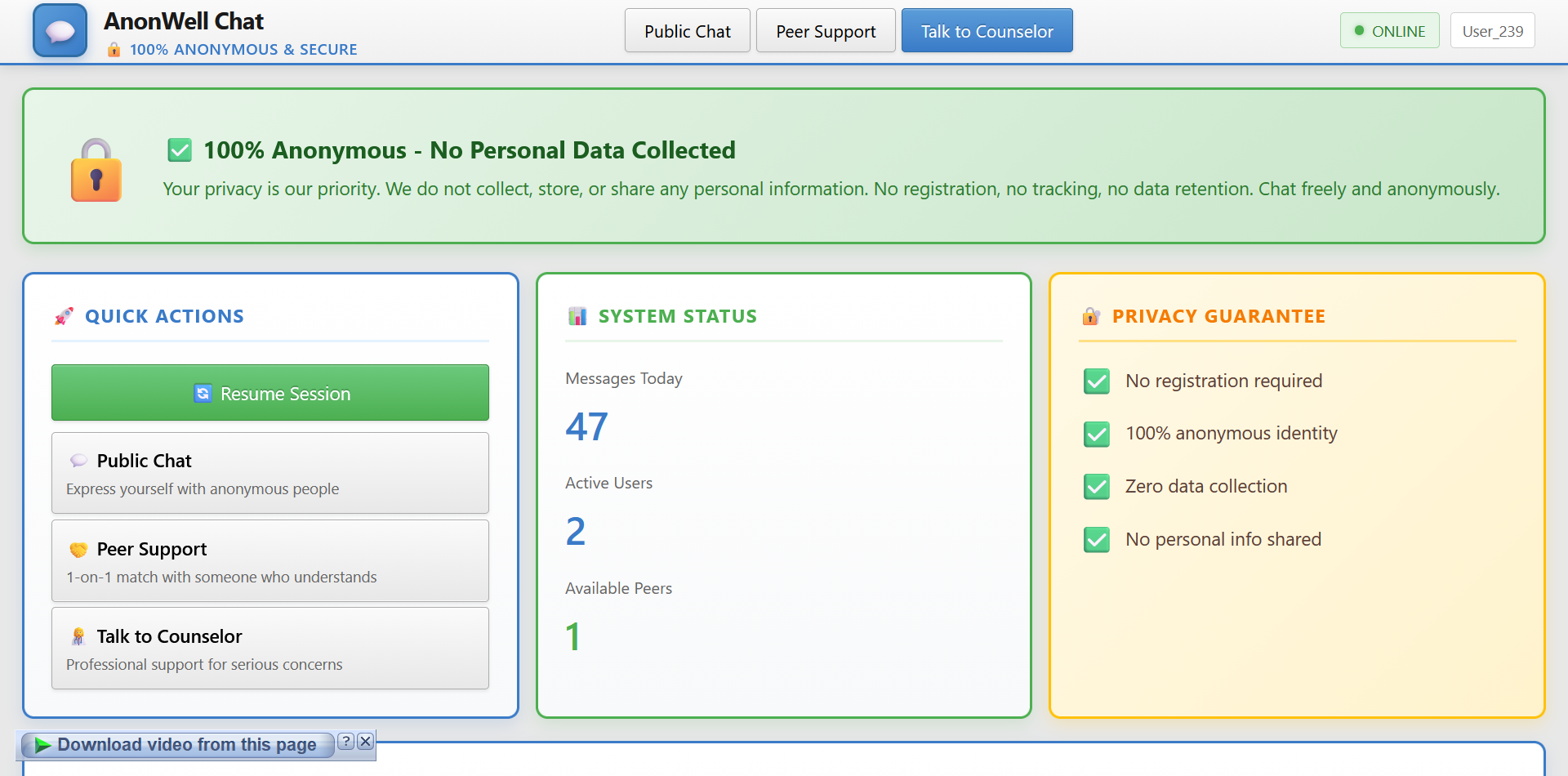
Task: Click the checkmark beside No registration required
Action: [x=1096, y=381]
